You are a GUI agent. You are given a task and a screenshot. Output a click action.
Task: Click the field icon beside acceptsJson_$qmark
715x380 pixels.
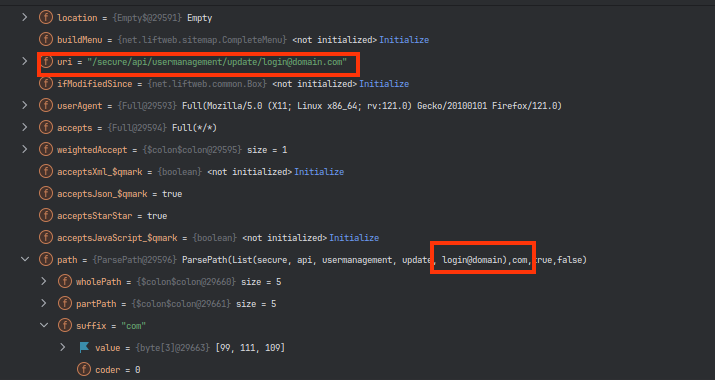46,194
